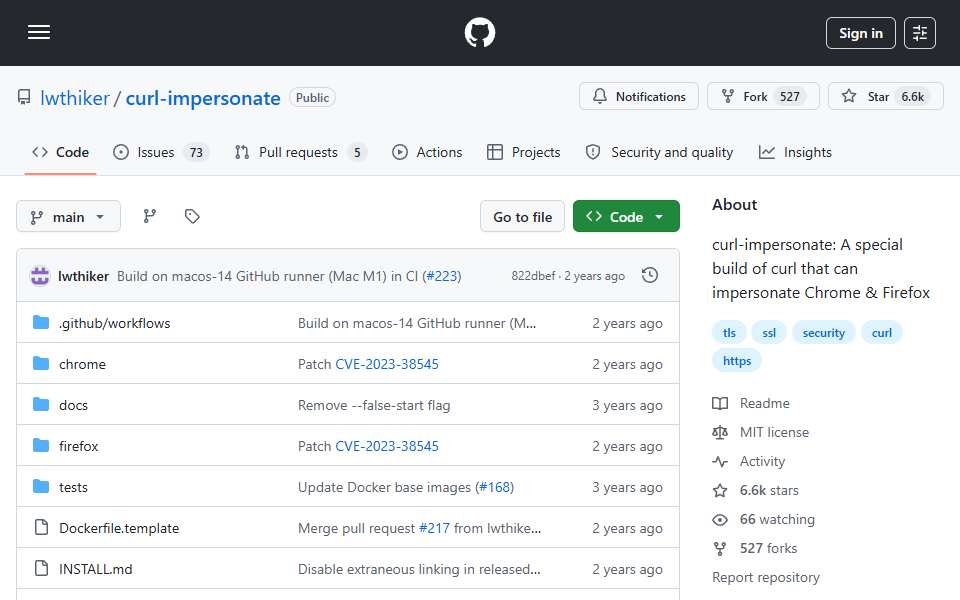Select the https topic tag
Viewport: 960px width, 600px height.
click(x=737, y=361)
